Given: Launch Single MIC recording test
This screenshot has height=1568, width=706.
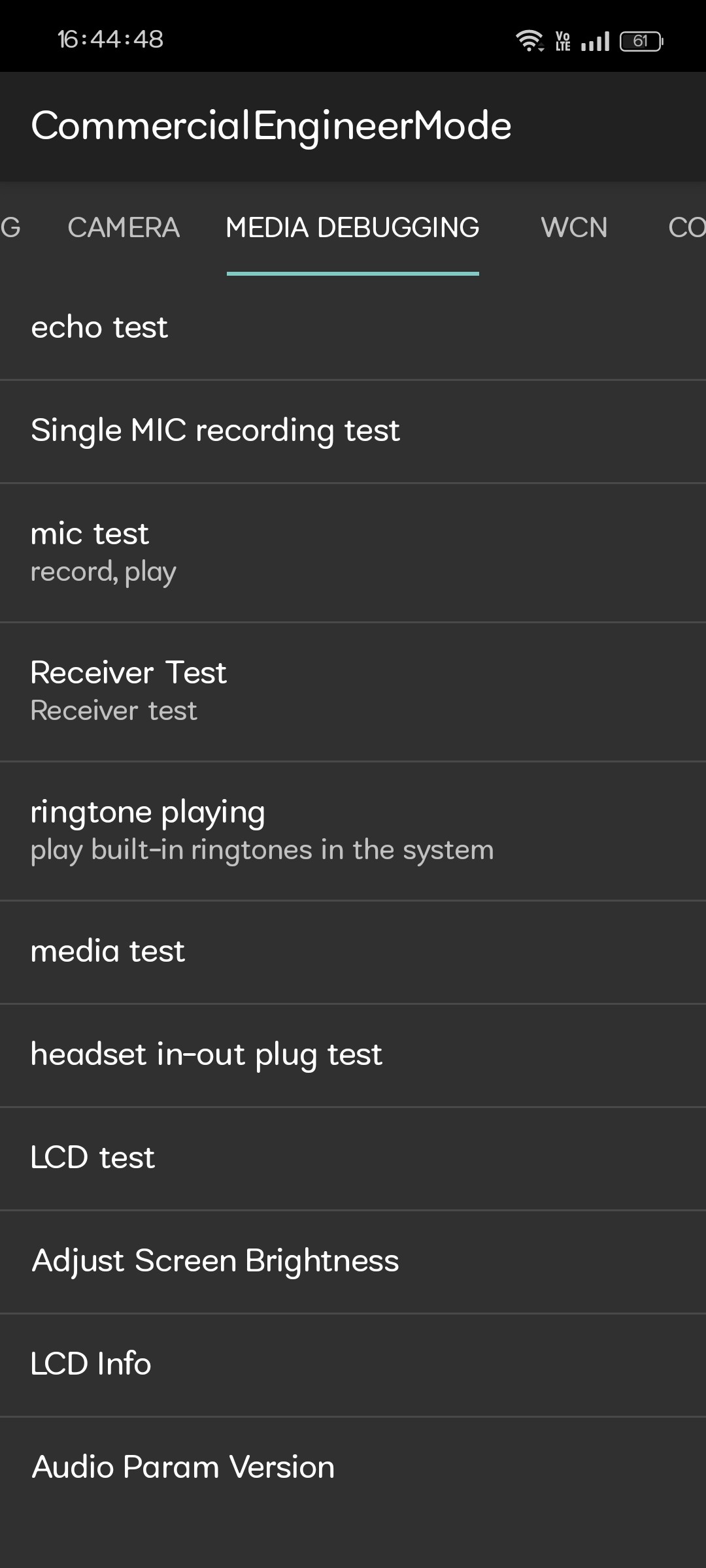Looking at the screenshot, I should (353, 431).
